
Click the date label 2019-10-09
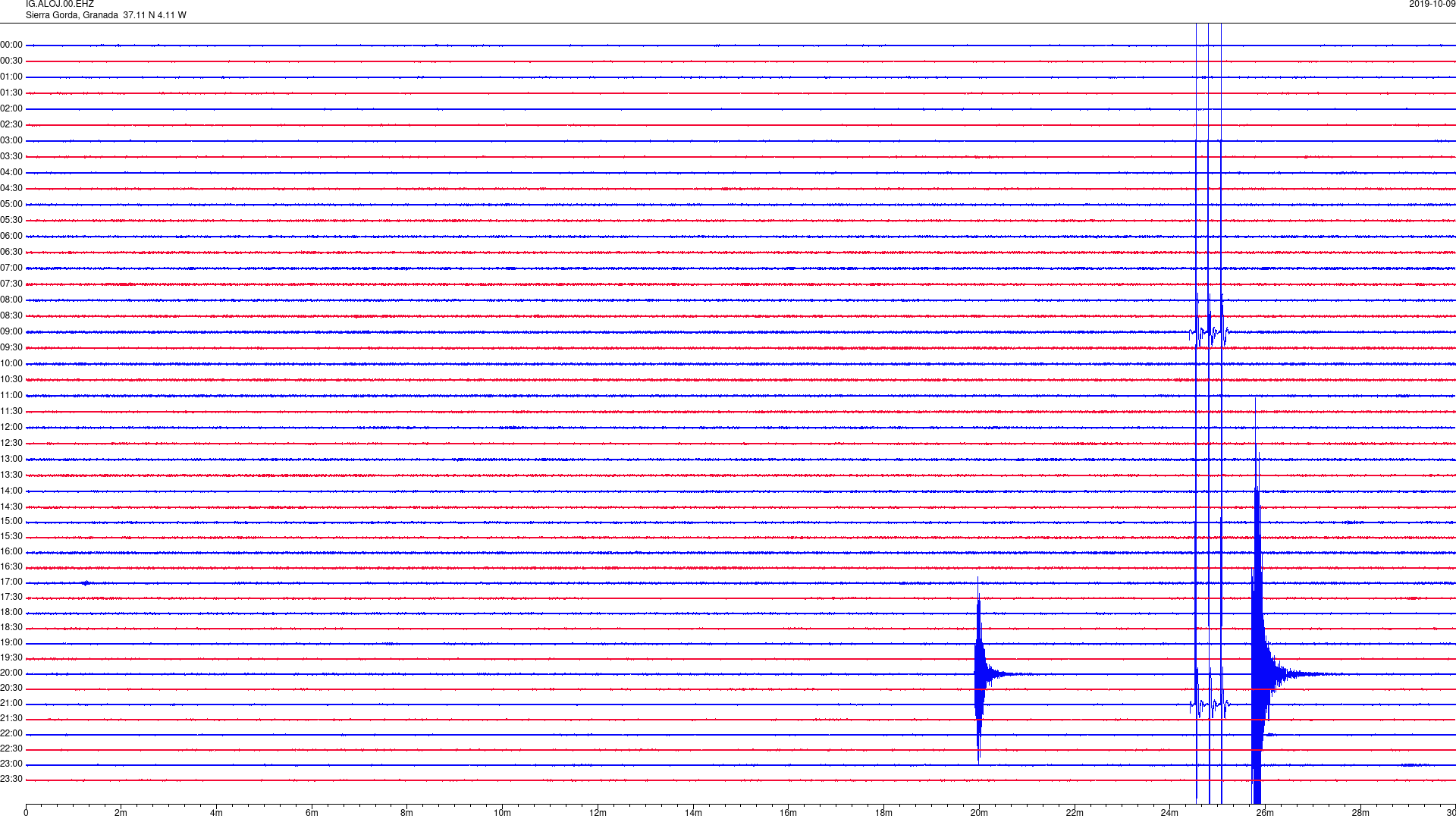pyautogui.click(x=1432, y=4)
